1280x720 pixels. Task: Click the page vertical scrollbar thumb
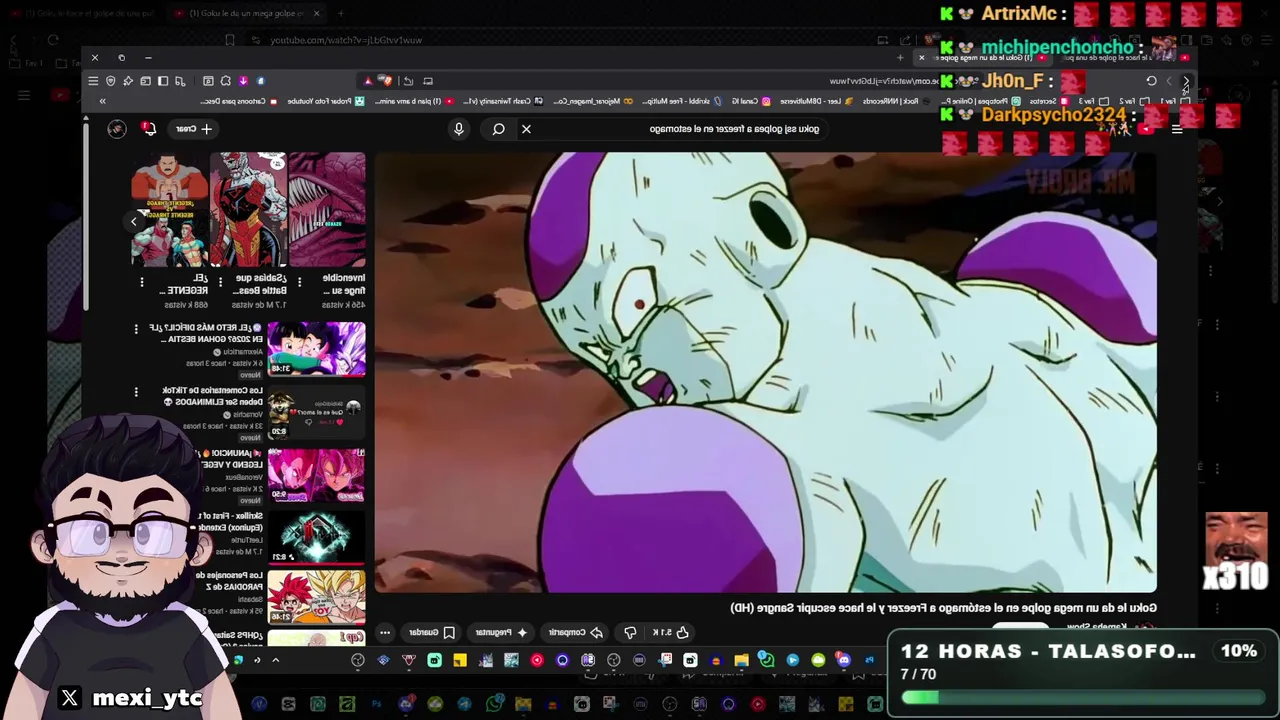point(86,215)
